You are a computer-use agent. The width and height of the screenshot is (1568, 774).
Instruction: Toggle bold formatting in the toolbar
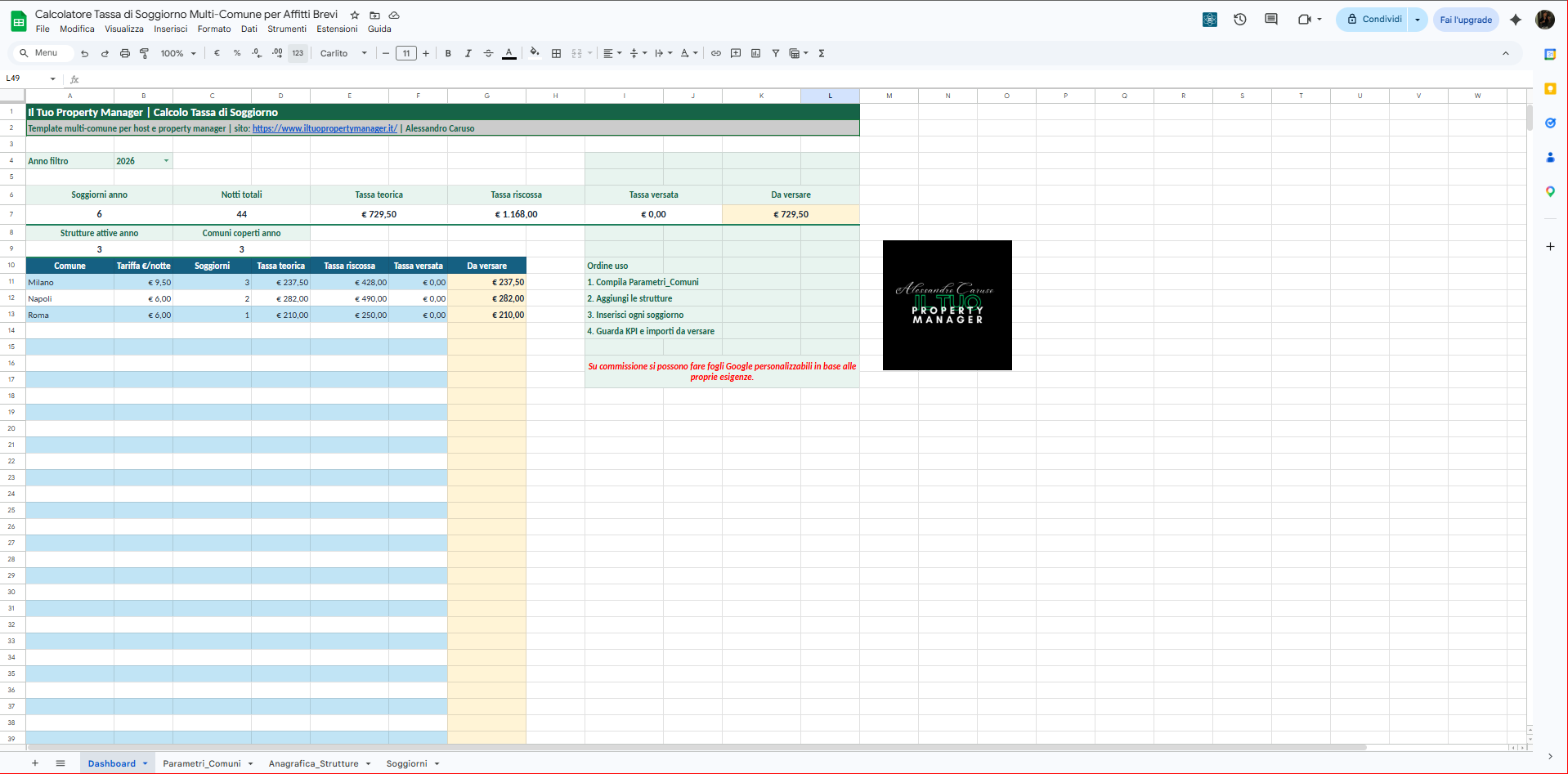click(448, 53)
